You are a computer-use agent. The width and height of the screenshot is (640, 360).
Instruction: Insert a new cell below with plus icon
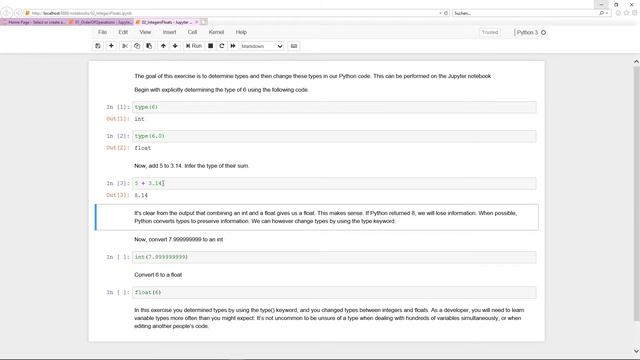tap(111, 46)
